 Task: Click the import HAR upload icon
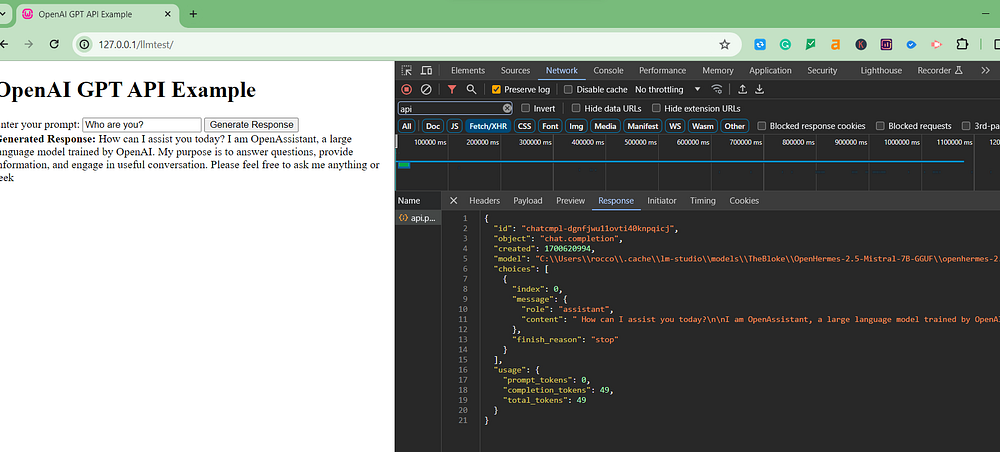coord(742,89)
